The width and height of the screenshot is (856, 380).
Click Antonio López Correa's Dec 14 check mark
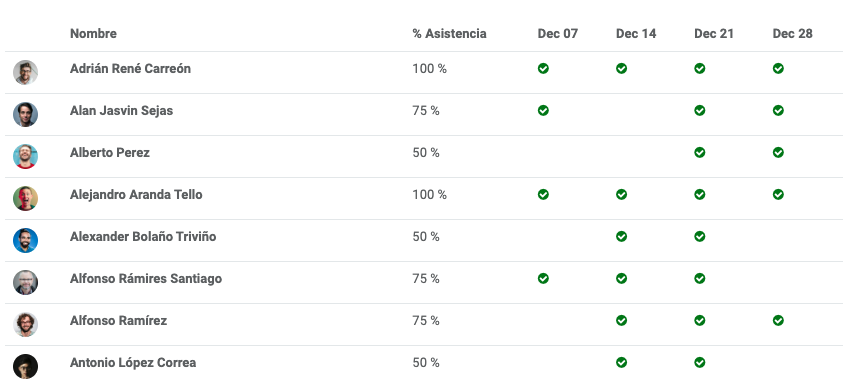pos(621,363)
